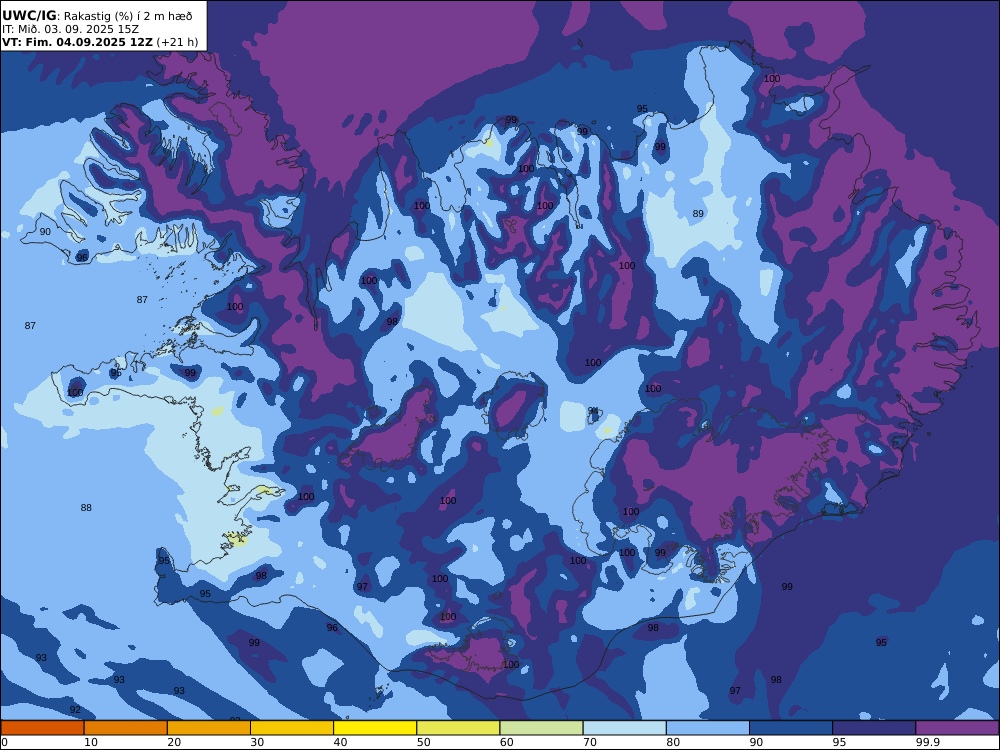Image resolution: width=1000 pixels, height=750 pixels.
Task: Select the red-orange 0–10 legend swatch
Action: pyautogui.click(x=42, y=728)
